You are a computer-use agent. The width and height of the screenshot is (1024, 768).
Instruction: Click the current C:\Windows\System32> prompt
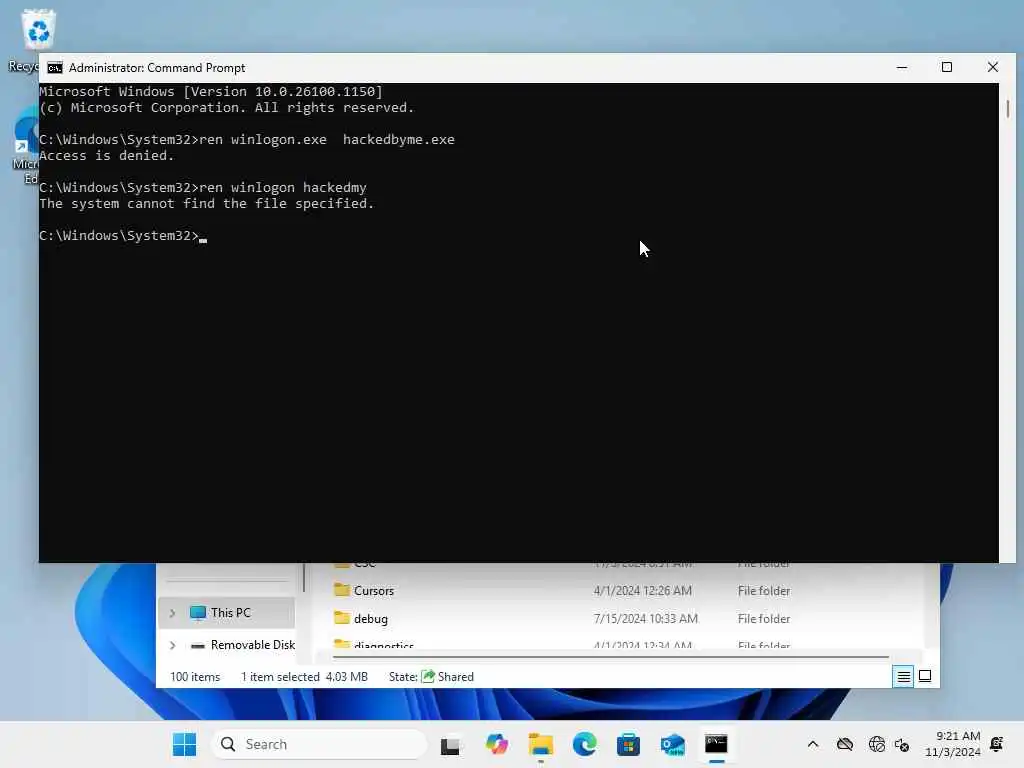[x=119, y=236]
